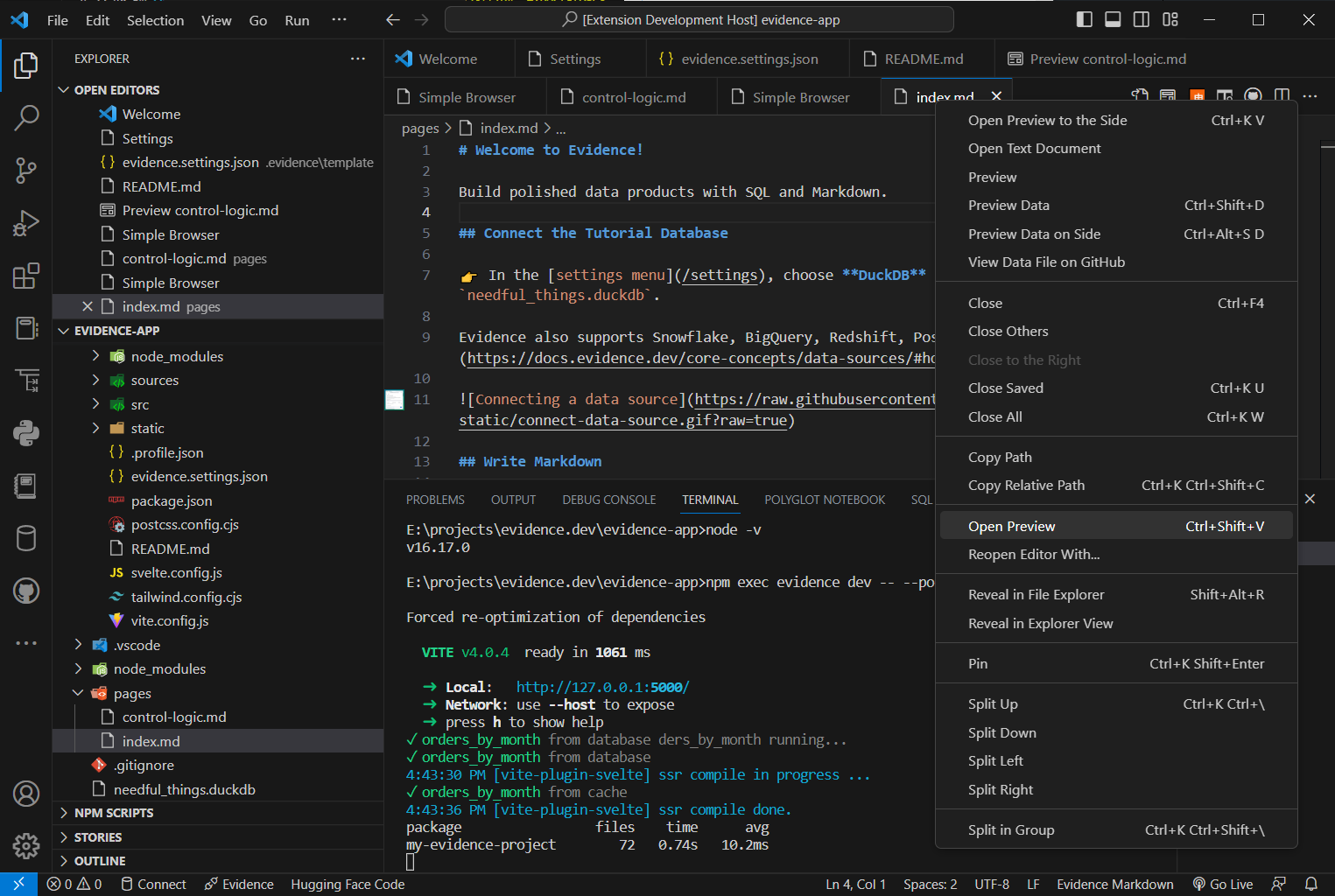Screen dimensions: 1335x896
Task: Click the notifications bell in the status bar
Action: (x=1310, y=884)
